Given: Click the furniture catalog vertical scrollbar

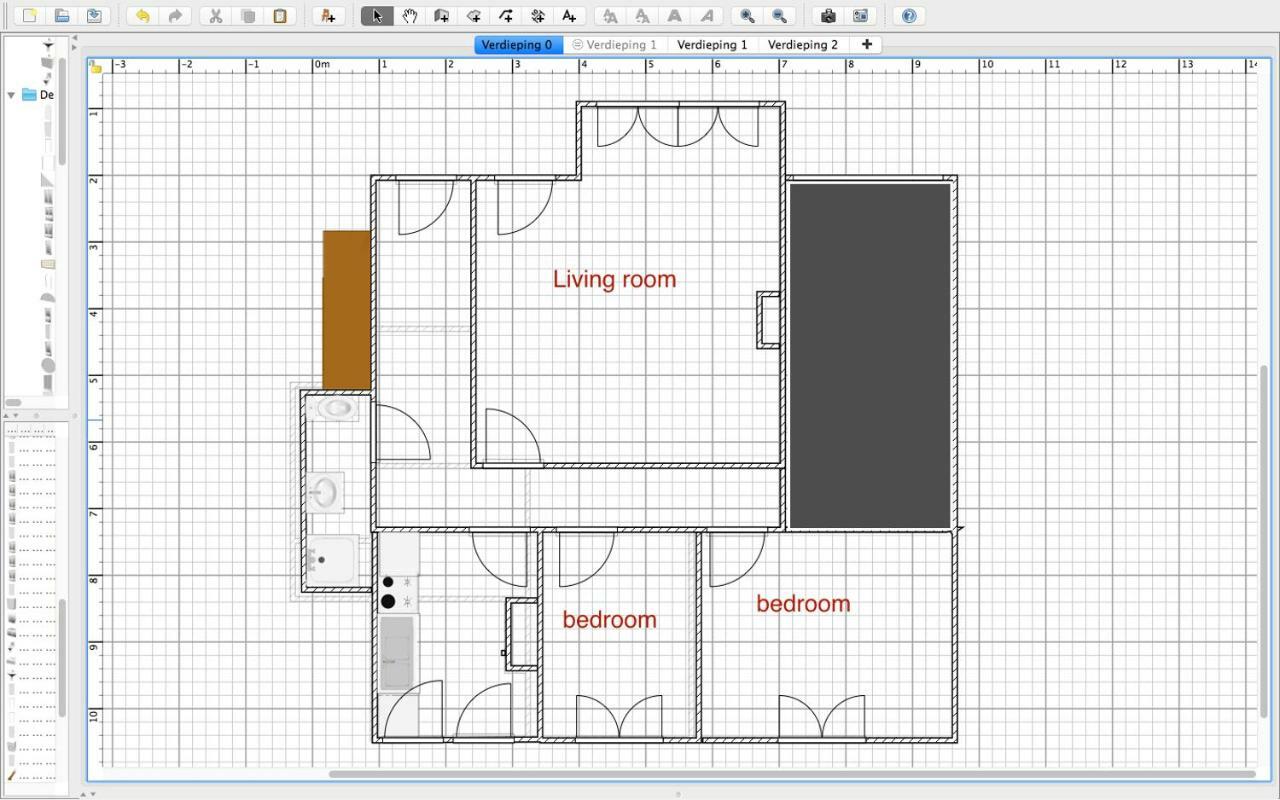Looking at the screenshot, I should tap(61, 110).
